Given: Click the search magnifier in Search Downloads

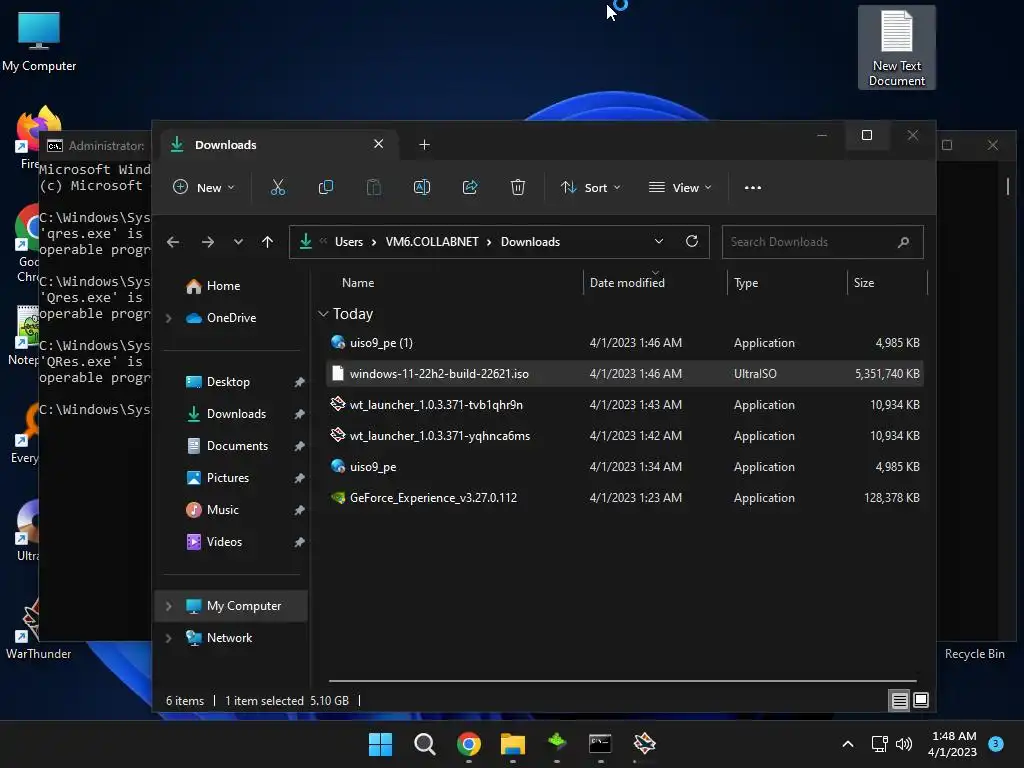Looking at the screenshot, I should pyautogui.click(x=904, y=242).
